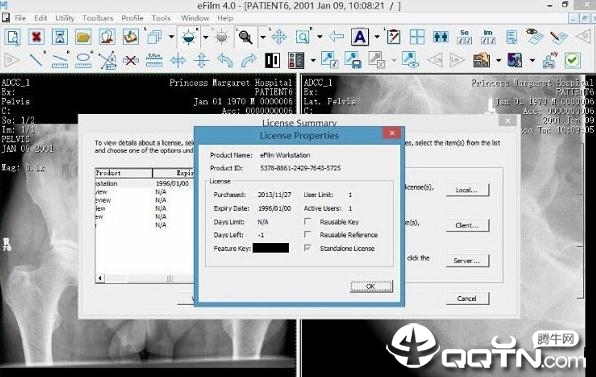Screen dimensions: 596x377
Task: Expand dropdown arrow beside magnifying glass tool
Action: pos(263,37)
